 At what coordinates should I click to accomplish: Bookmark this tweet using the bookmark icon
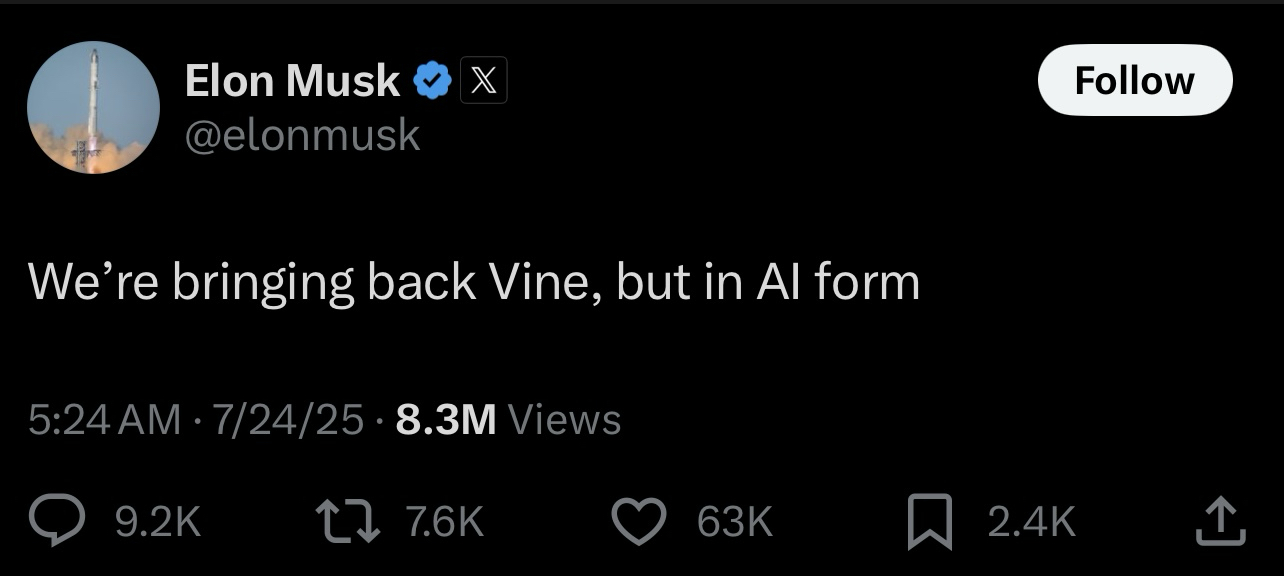tap(931, 523)
